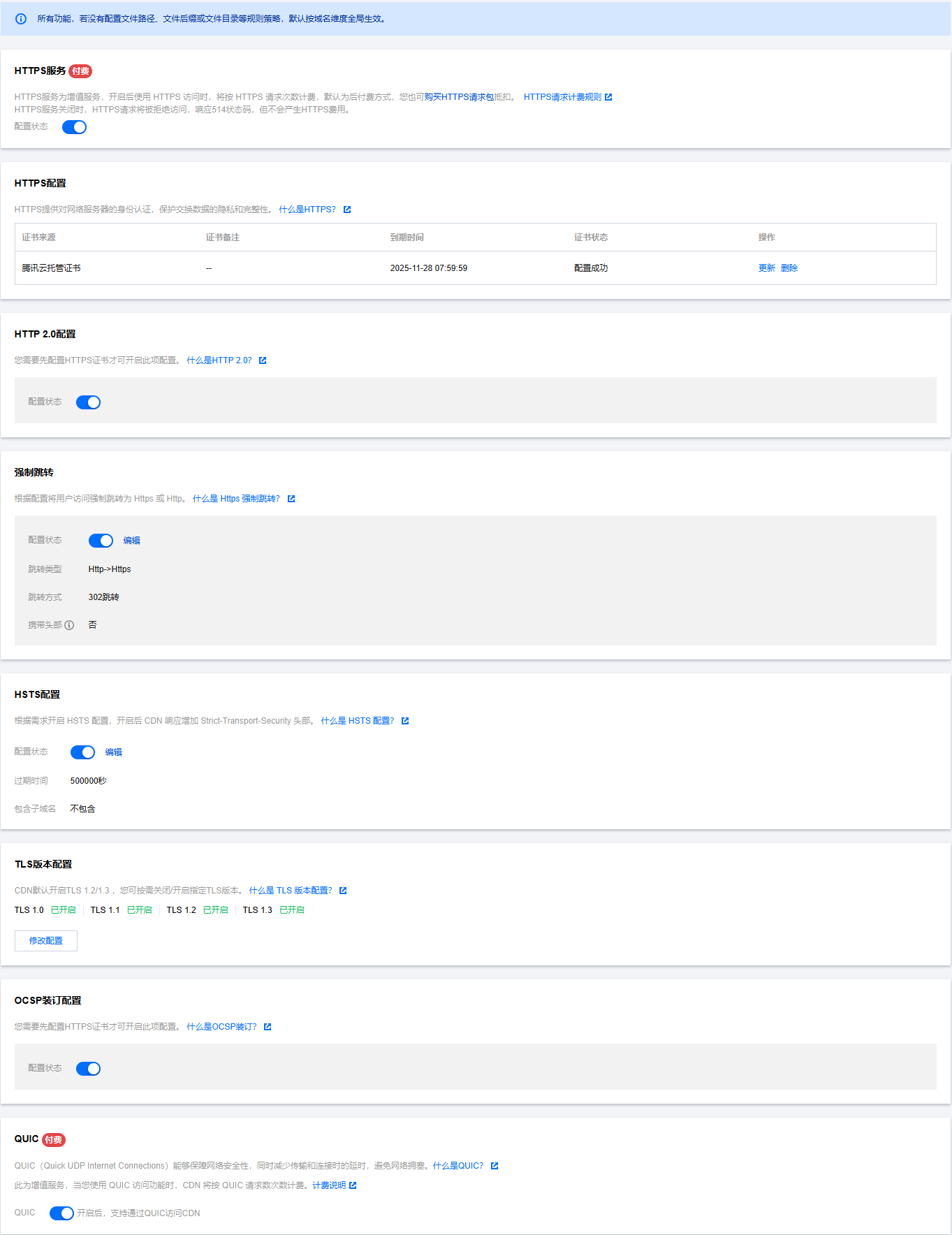Open the 什么是 Https 强制跳转? link
The width and height of the screenshot is (952, 1235).
click(x=236, y=499)
